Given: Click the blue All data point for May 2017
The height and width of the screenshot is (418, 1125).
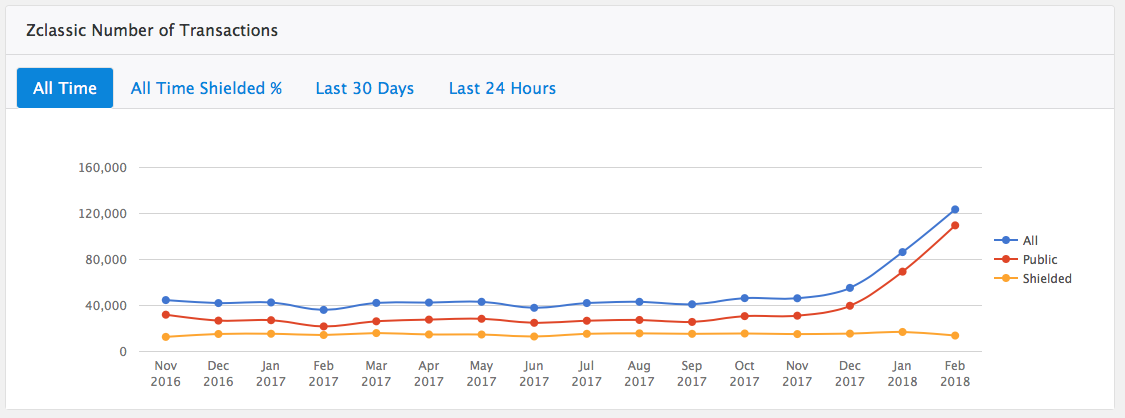Looking at the screenshot, I should pyautogui.click(x=481, y=302).
